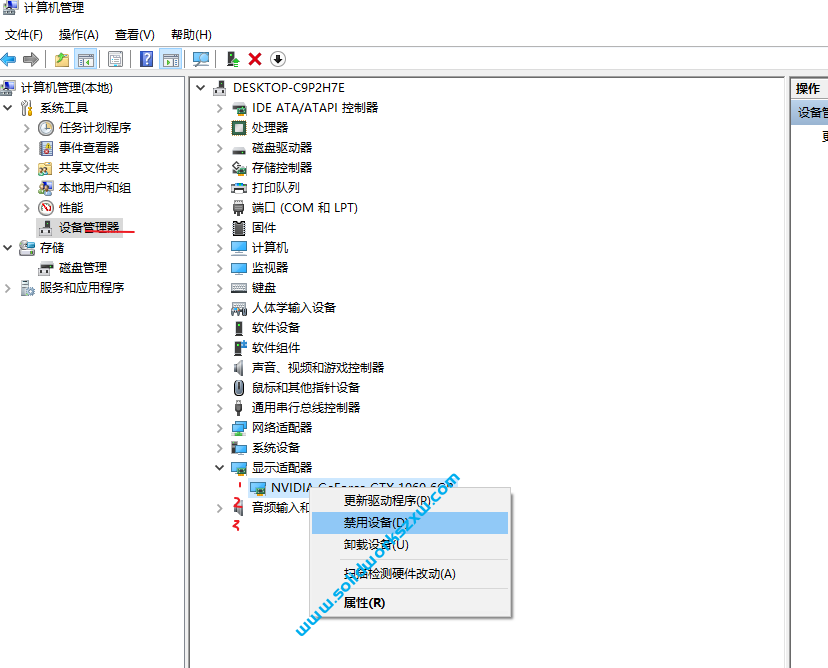
Task: Choose 禁用设备(D) from context menu
Action: tap(376, 523)
